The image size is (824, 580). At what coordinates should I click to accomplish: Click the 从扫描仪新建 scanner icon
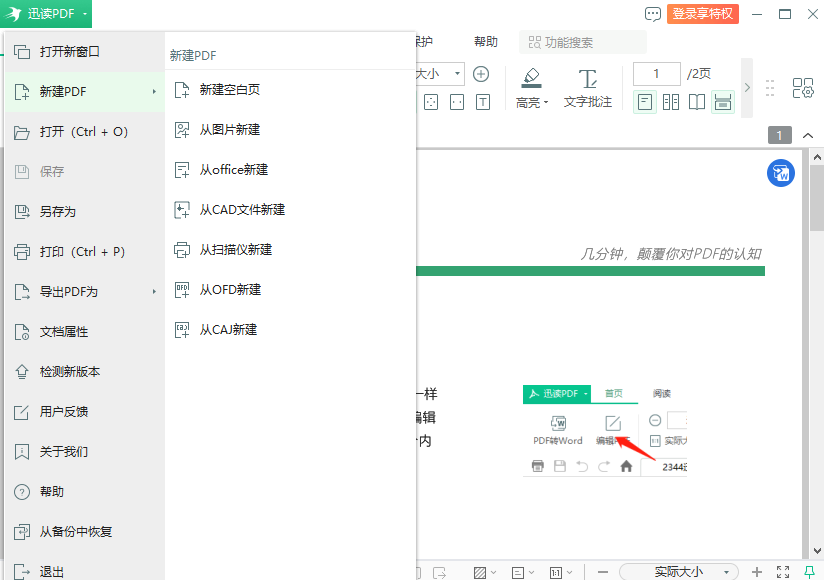pos(182,250)
